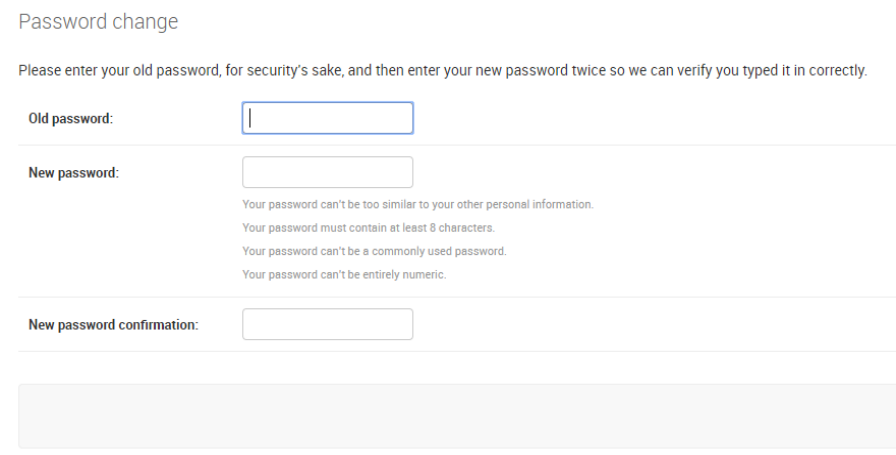
Task: Click the "Password change" page heading
Action: point(98,22)
